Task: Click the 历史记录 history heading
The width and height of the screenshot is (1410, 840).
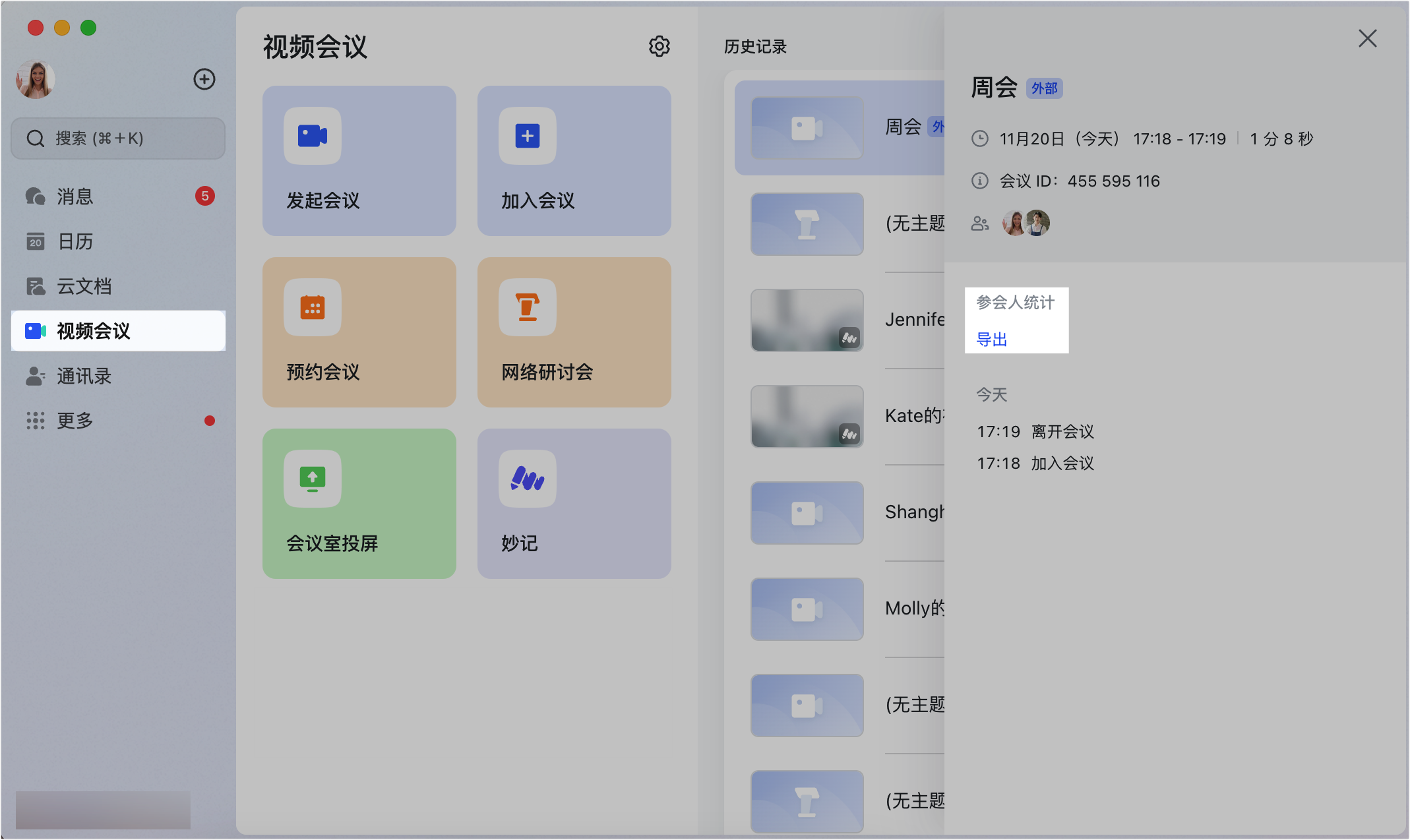Action: click(756, 47)
